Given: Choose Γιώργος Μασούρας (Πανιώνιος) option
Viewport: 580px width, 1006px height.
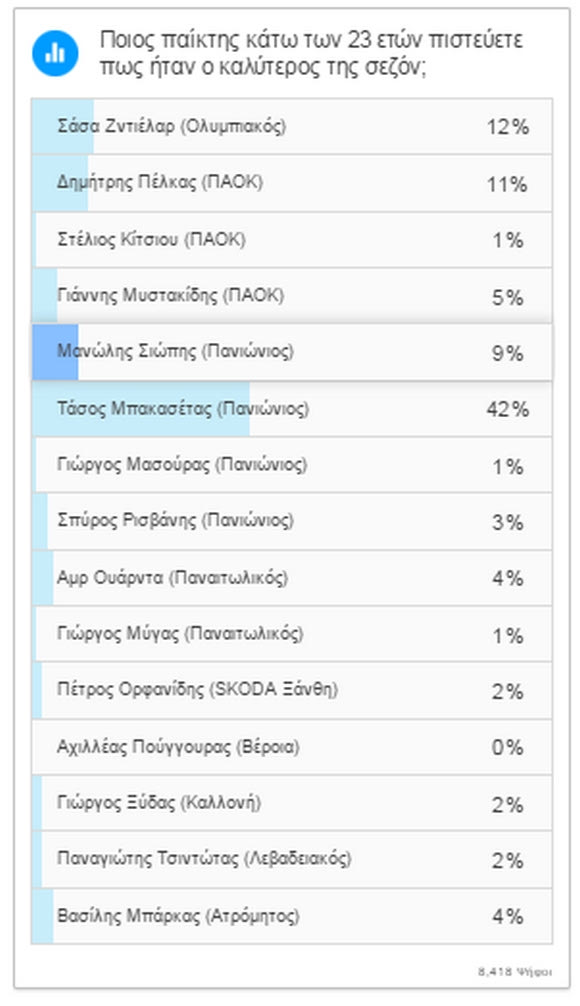Looking at the screenshot, I should point(292,465).
